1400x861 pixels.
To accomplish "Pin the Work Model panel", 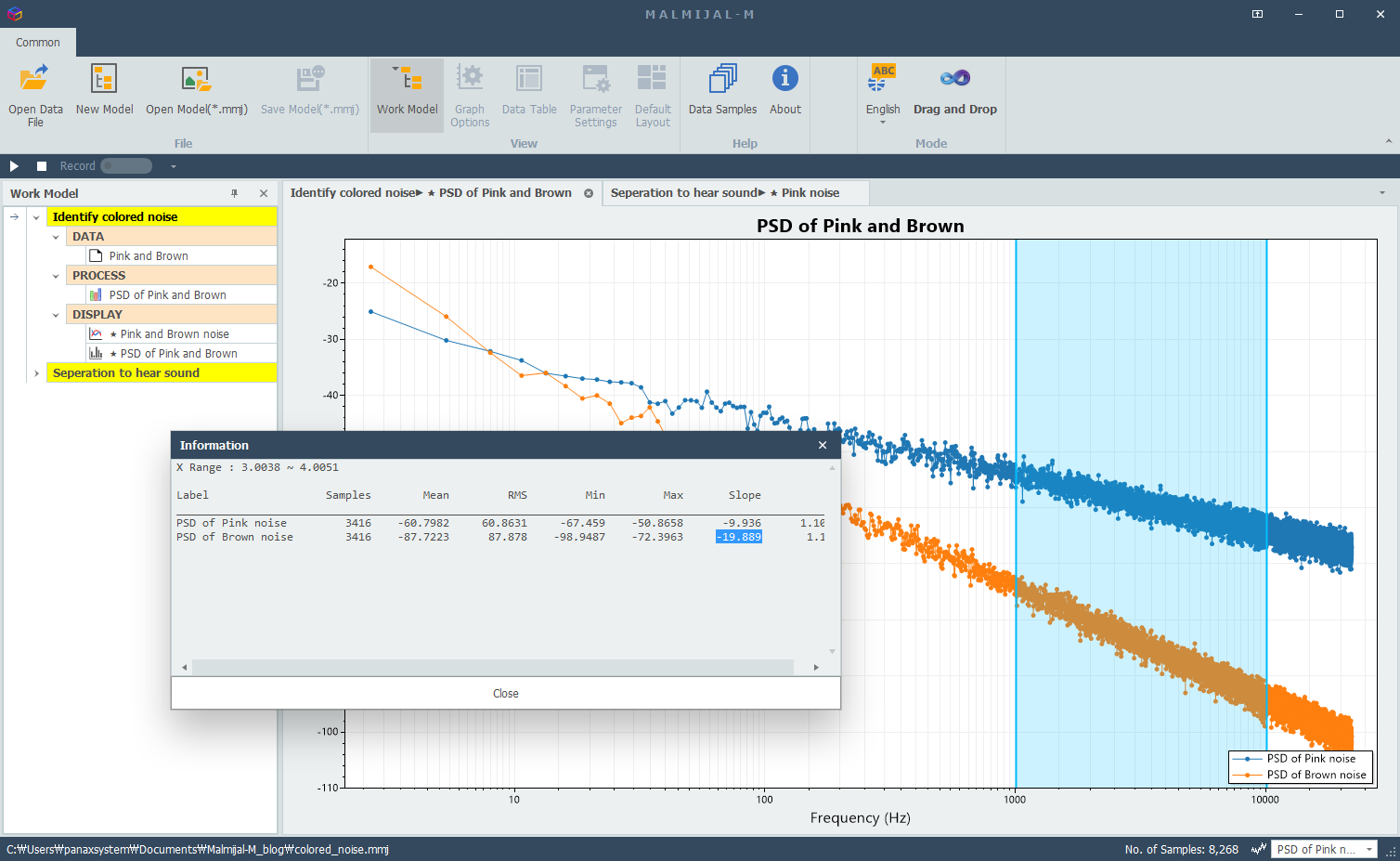I will pos(234,193).
